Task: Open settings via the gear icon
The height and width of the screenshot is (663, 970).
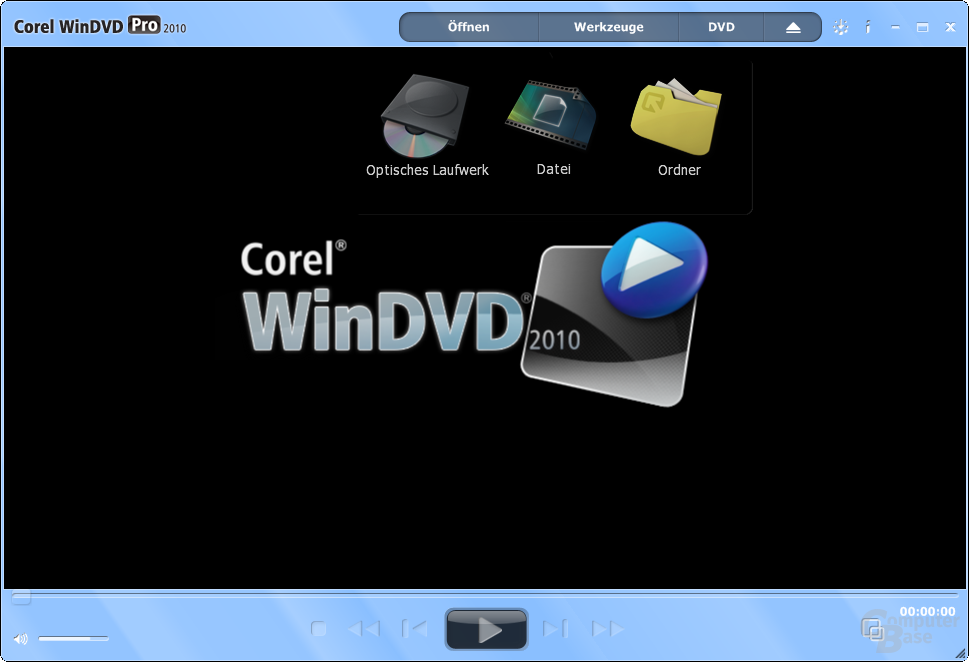Action: [840, 27]
